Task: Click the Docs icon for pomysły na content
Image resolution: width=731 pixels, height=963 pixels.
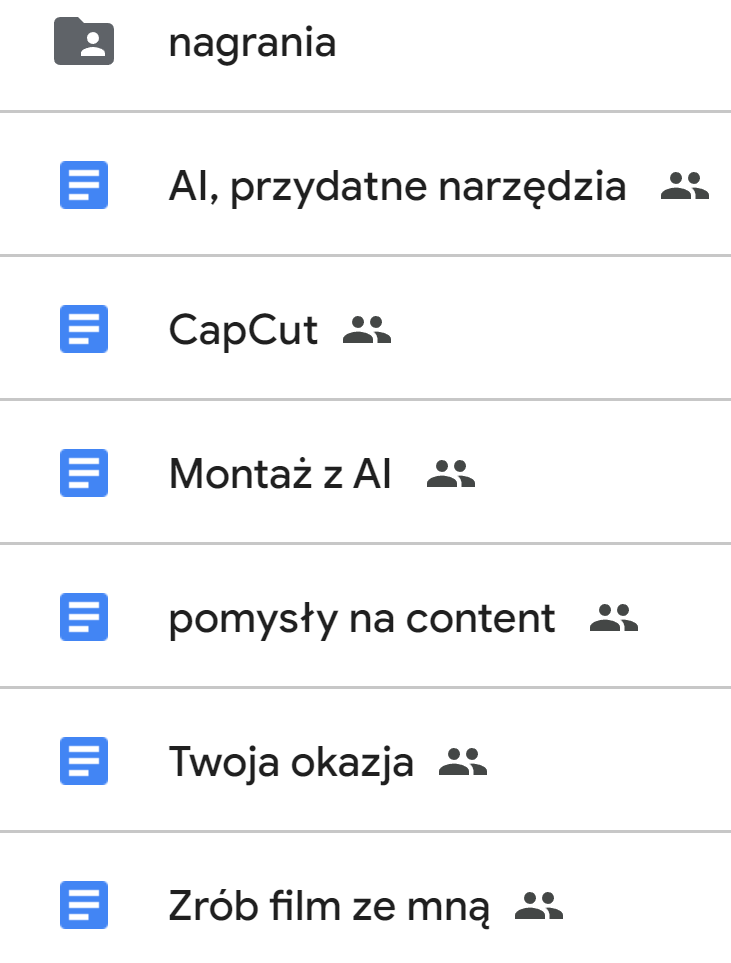Action: pyautogui.click(x=84, y=618)
